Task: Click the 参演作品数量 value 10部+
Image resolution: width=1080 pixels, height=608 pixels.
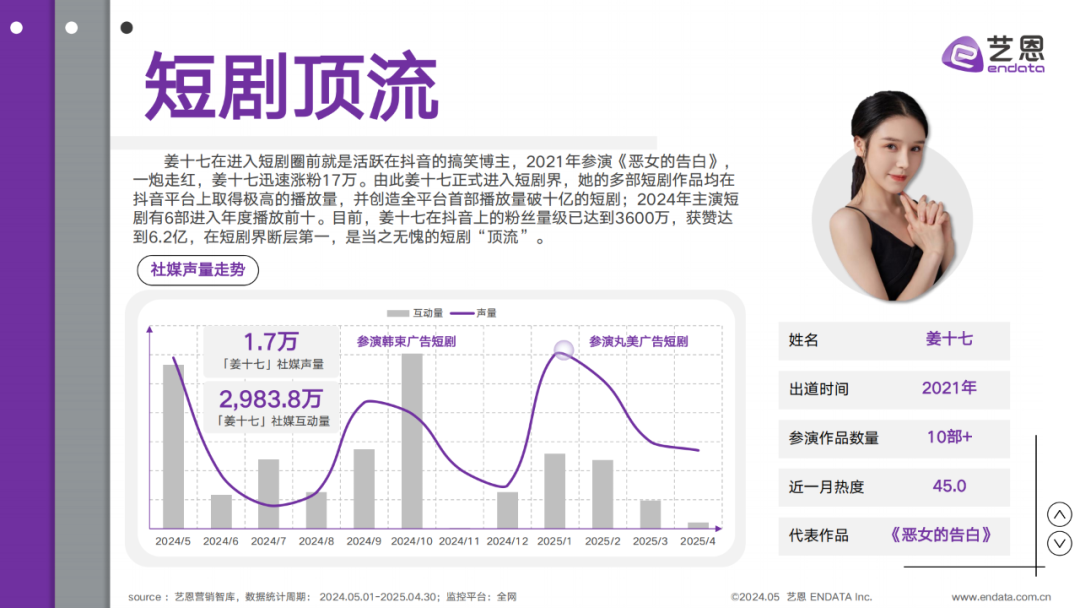Action: click(949, 437)
